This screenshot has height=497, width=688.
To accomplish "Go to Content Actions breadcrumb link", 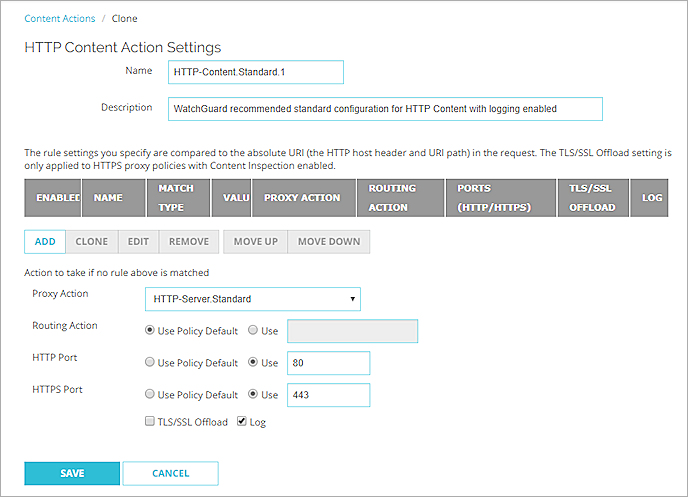I will (60, 18).
